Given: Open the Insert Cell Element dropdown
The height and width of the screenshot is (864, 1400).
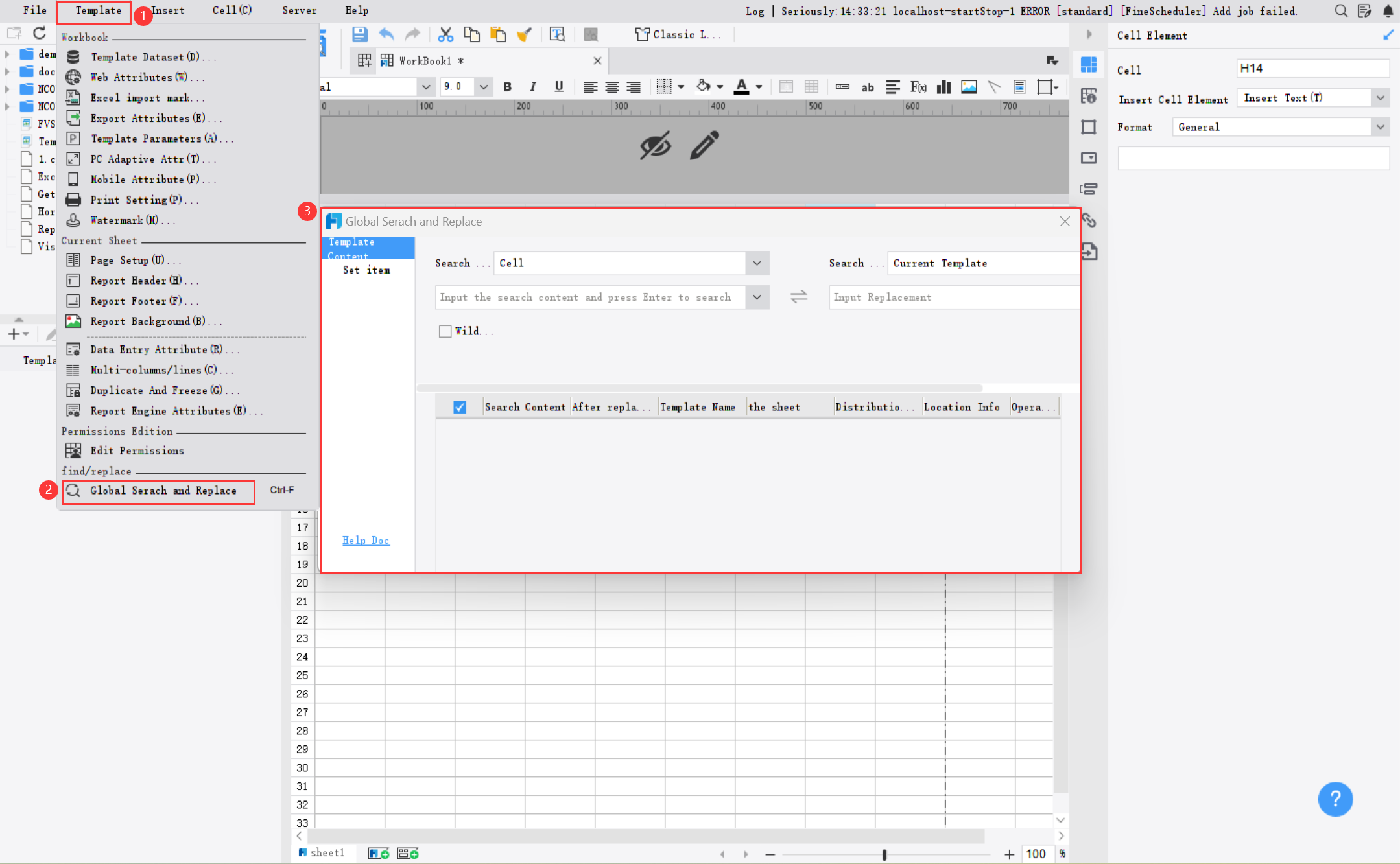Looking at the screenshot, I should pos(1381,98).
